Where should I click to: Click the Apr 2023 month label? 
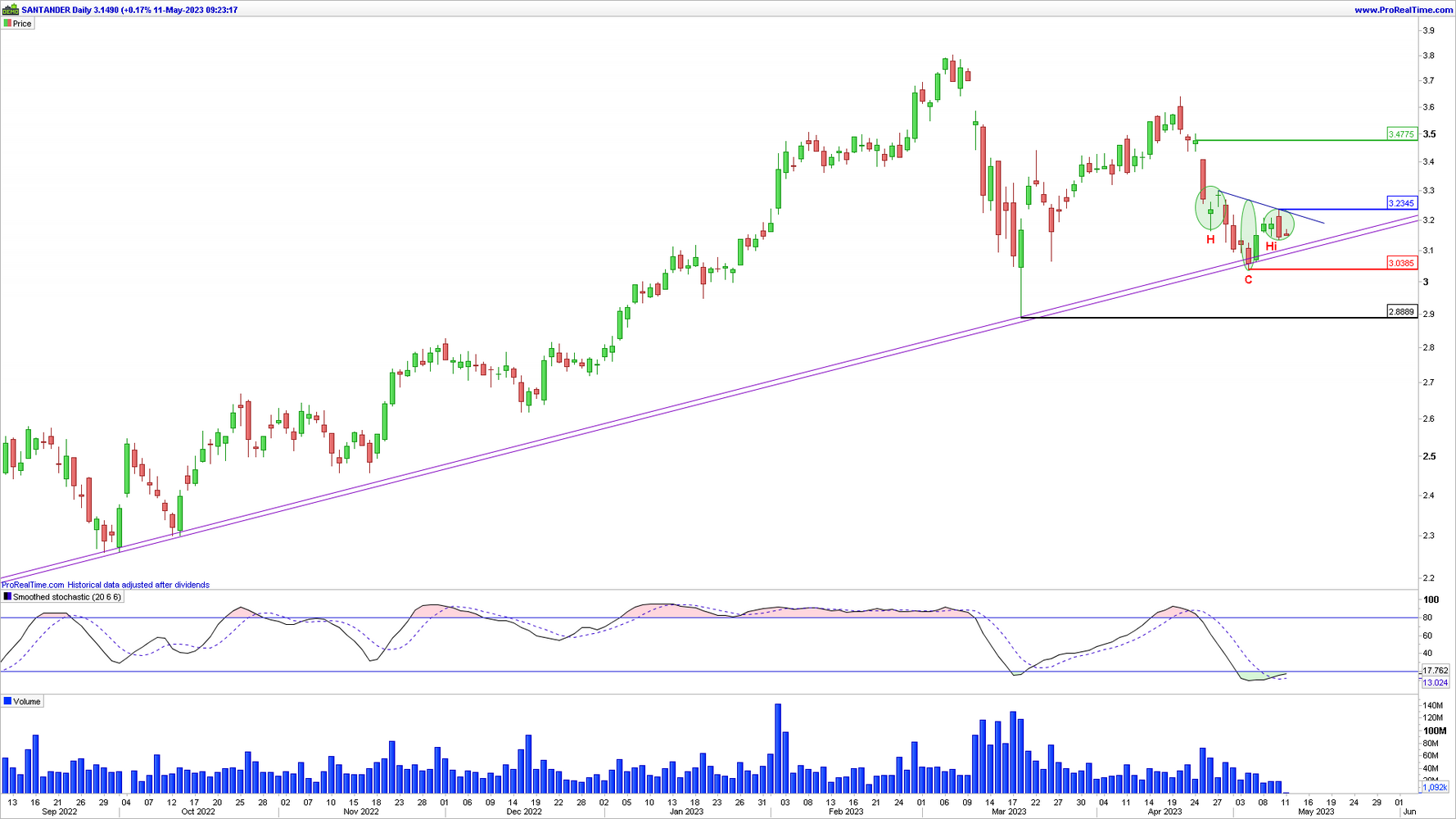click(x=1164, y=812)
